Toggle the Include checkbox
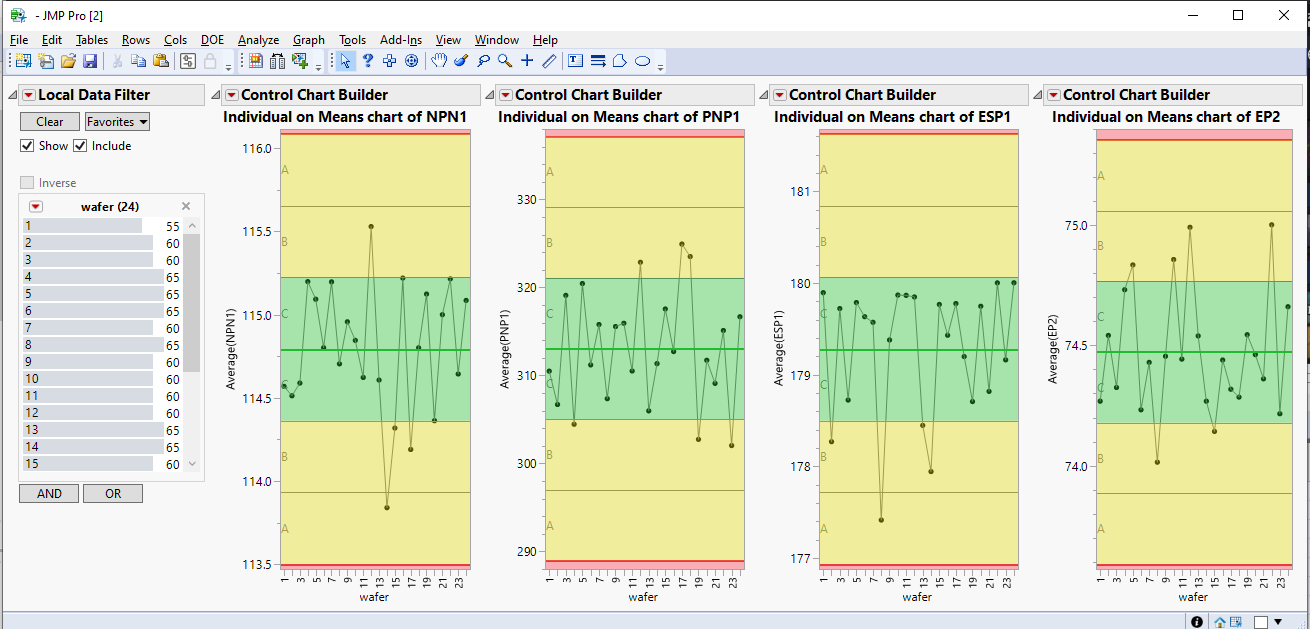Image resolution: width=1310 pixels, height=629 pixels. 79,145
